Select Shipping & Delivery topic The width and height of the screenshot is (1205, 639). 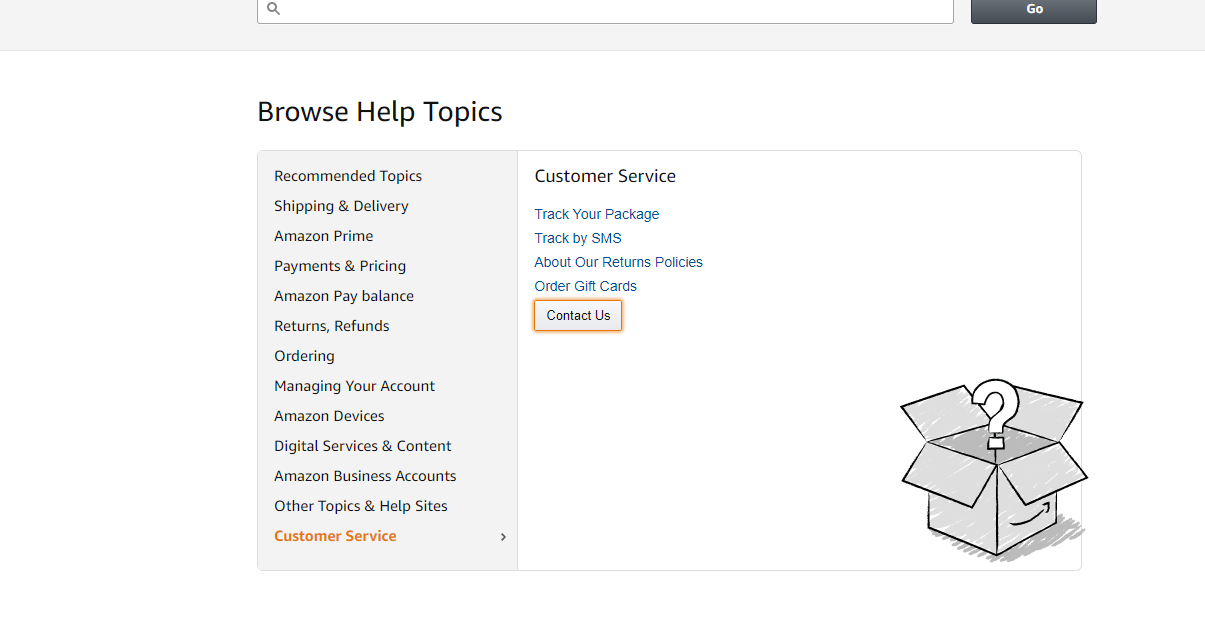coord(341,206)
